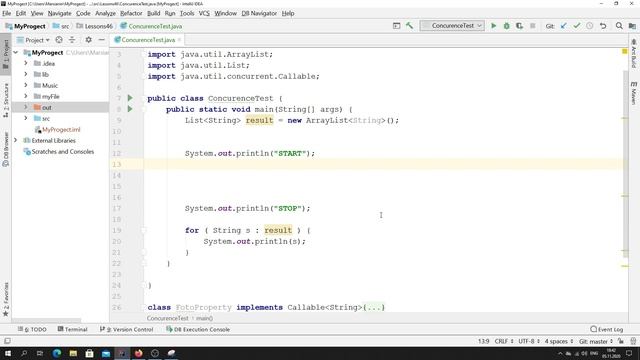Commit changes with Git green checkmark
Viewport: 640px width, 360px height.
pos(577,26)
